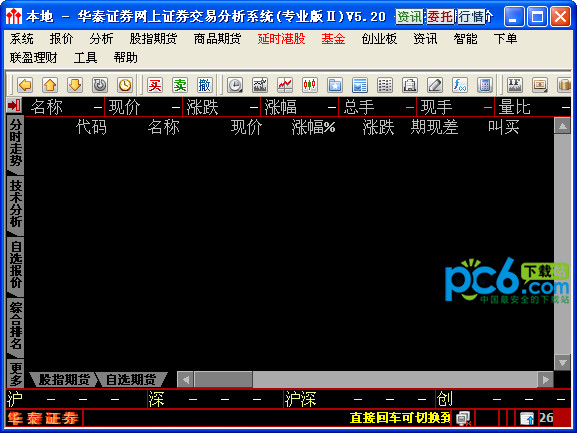Click the orange down arrow icon

pos(75,85)
